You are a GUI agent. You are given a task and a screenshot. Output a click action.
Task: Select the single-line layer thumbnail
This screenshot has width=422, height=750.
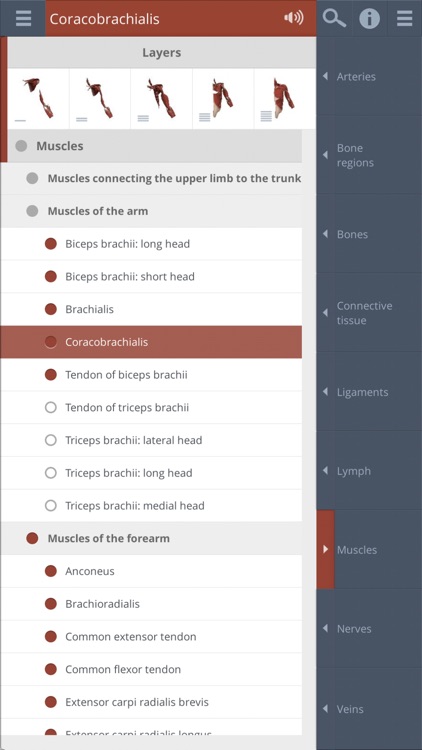(38, 99)
